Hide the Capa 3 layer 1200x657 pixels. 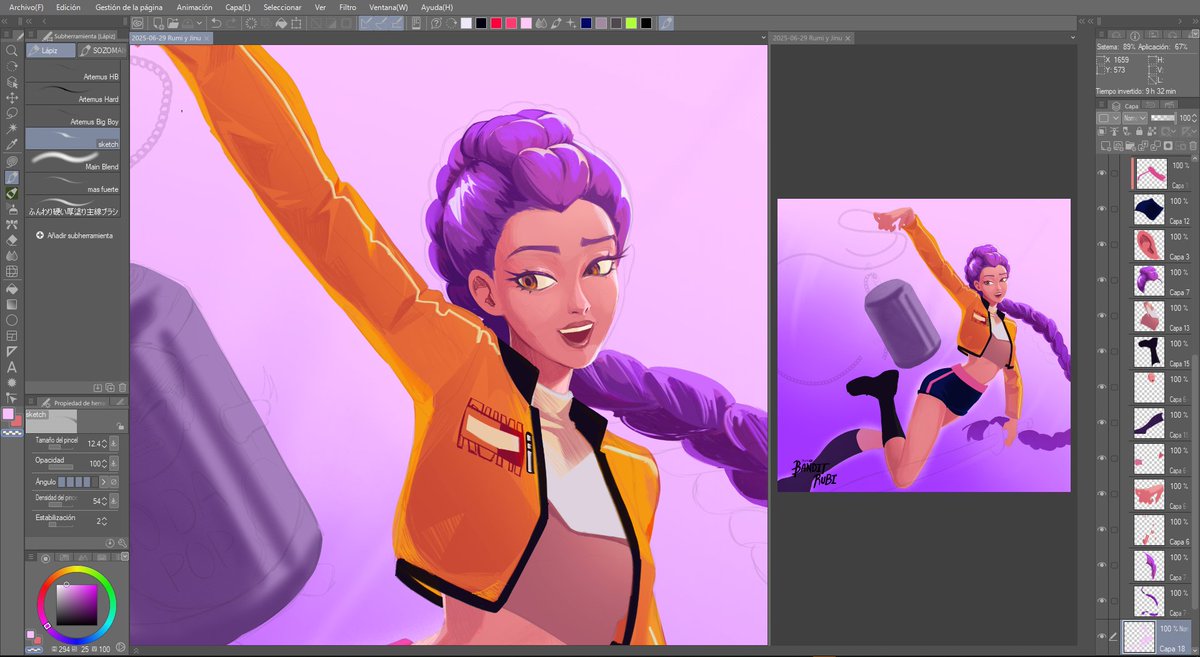[x=1103, y=244]
